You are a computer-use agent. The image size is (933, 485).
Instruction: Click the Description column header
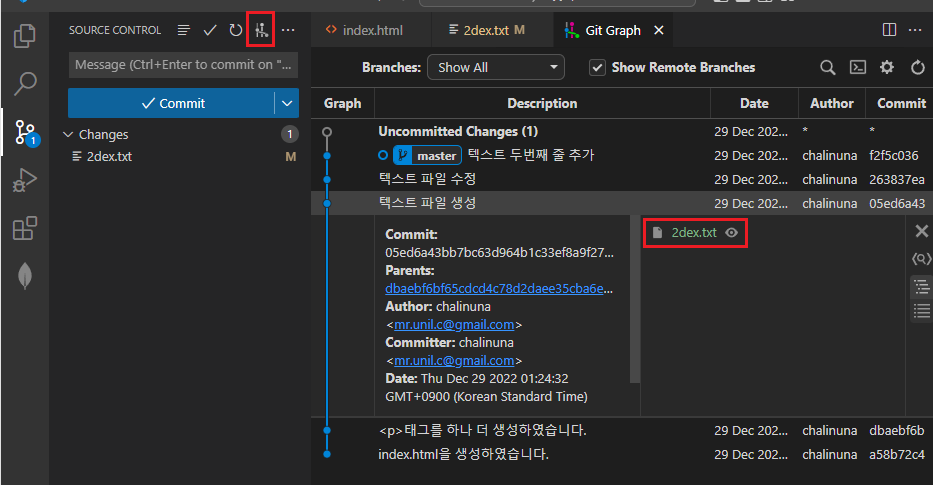pos(542,104)
